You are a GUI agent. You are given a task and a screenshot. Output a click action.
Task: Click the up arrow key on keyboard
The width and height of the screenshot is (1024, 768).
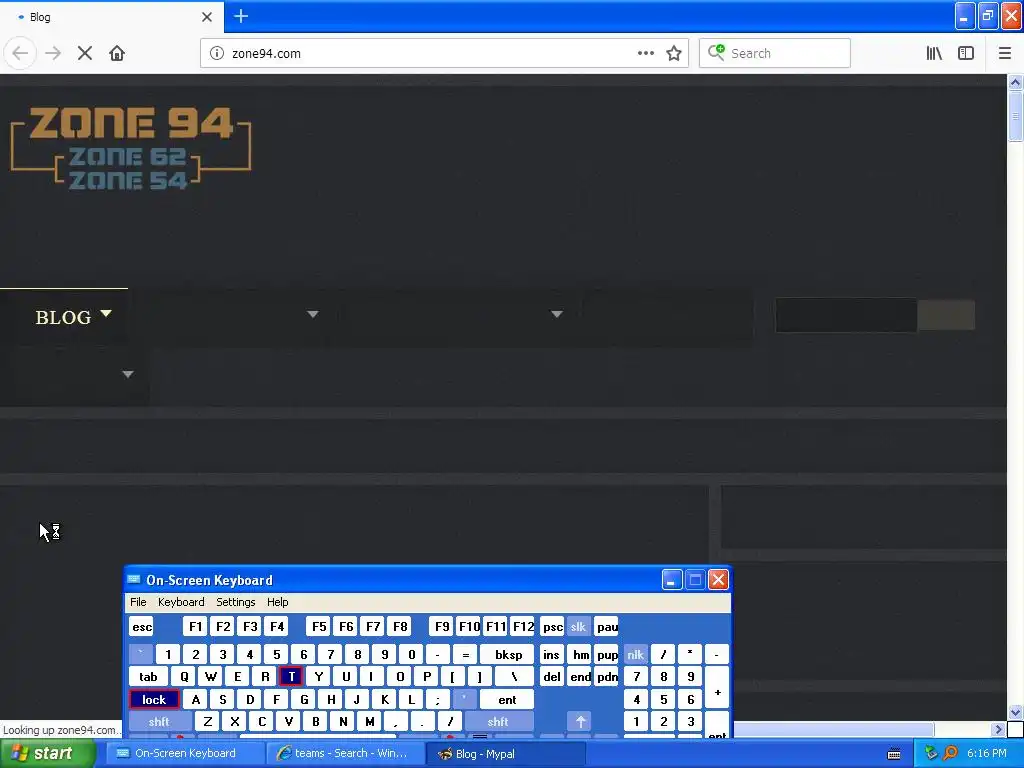pyautogui.click(x=580, y=722)
